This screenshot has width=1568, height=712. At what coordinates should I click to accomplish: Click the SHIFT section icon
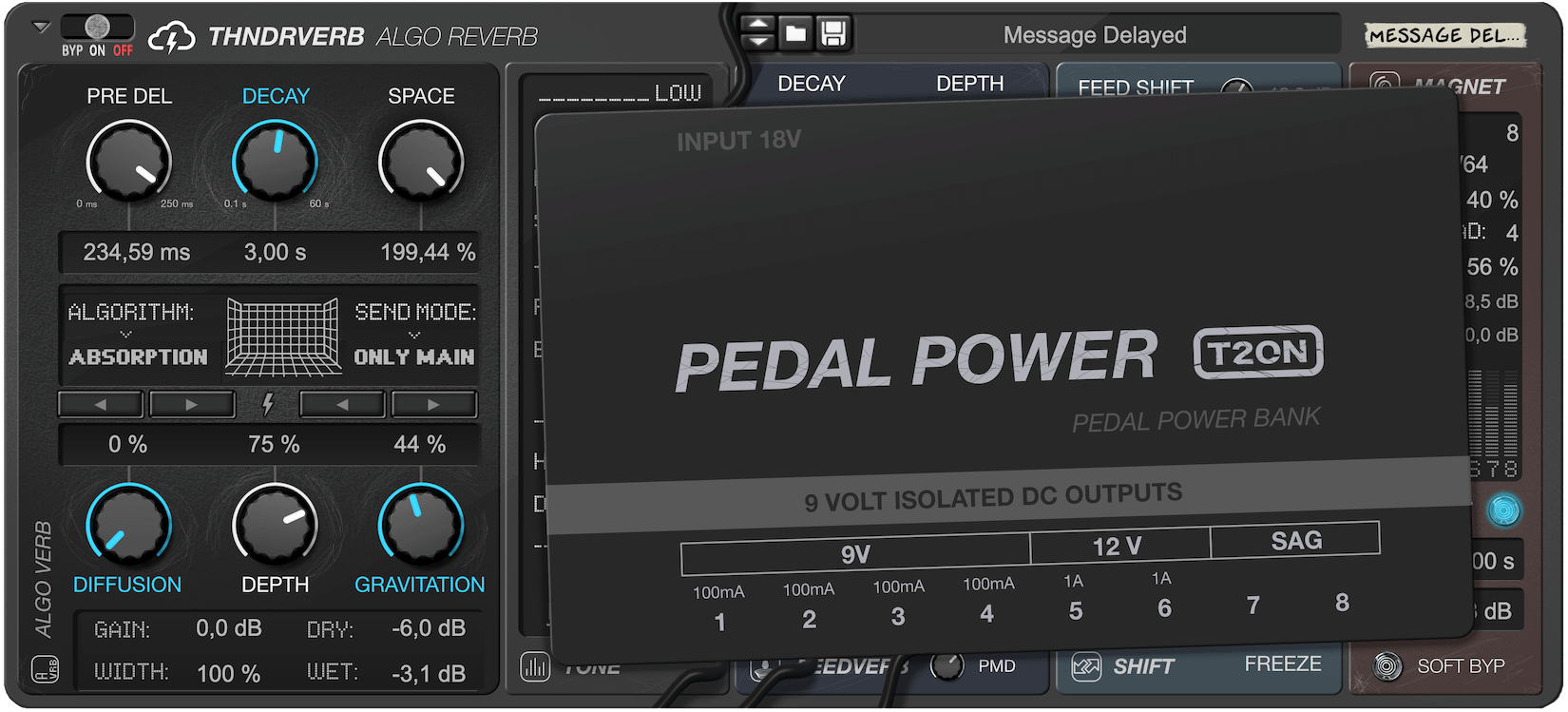(x=1086, y=666)
